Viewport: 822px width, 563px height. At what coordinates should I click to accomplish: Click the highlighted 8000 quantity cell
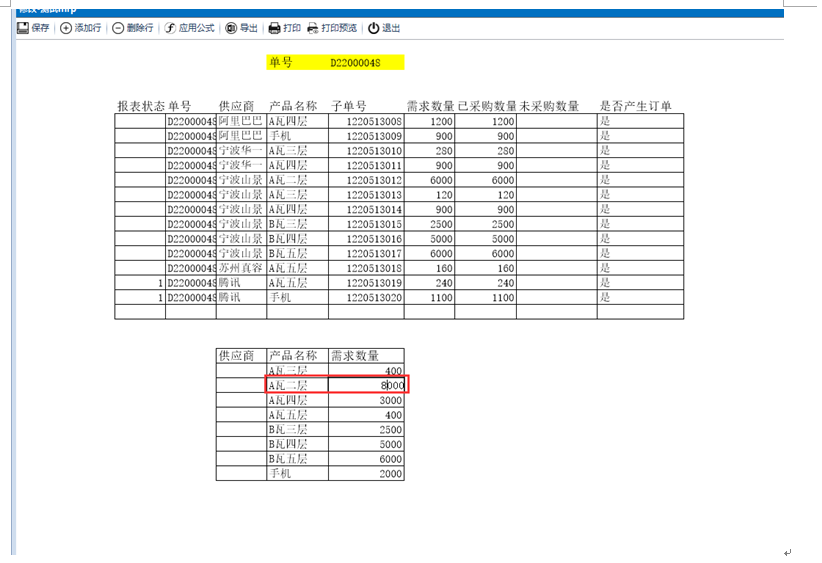[x=366, y=385]
